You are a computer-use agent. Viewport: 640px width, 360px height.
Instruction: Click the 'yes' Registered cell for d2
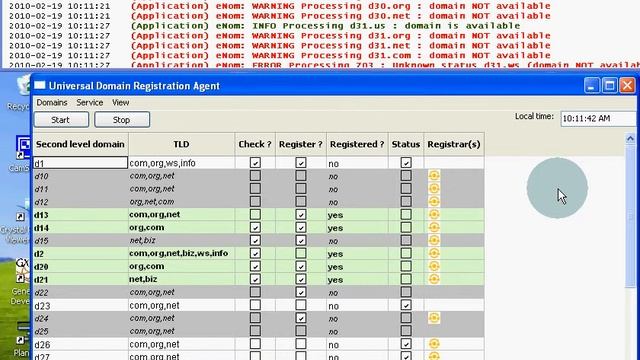(357, 253)
